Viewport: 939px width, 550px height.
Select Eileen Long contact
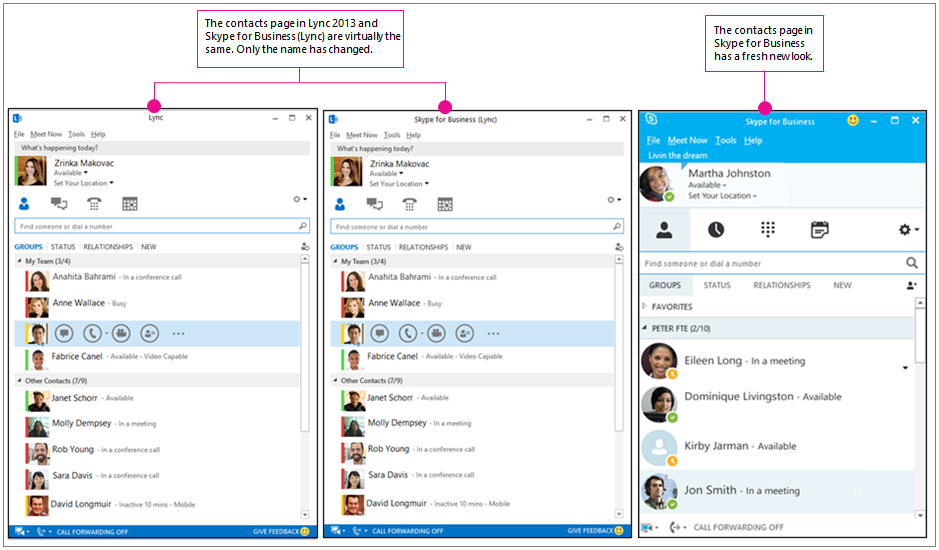pyautogui.click(x=777, y=361)
